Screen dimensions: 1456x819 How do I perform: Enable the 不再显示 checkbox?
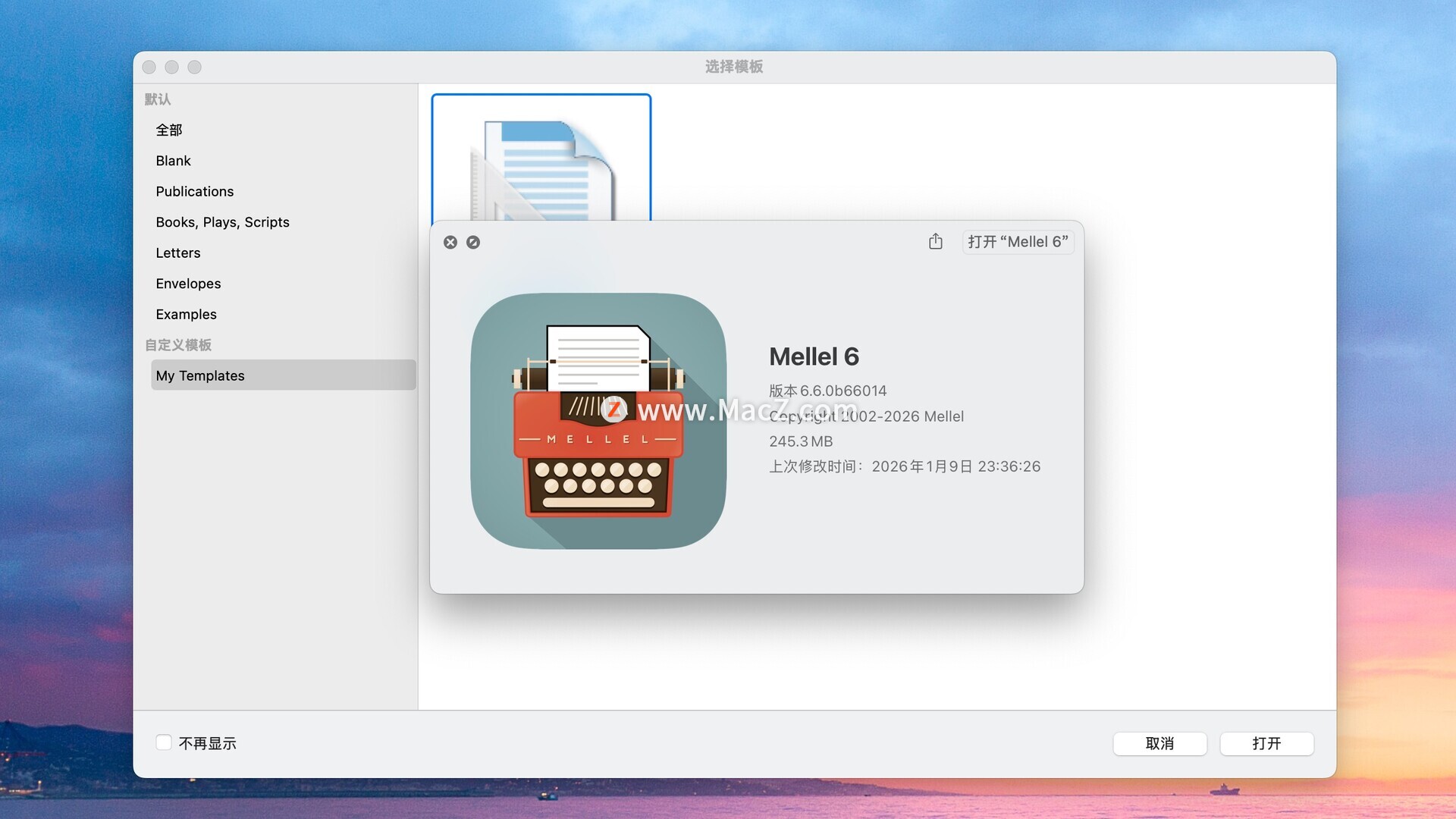[164, 742]
